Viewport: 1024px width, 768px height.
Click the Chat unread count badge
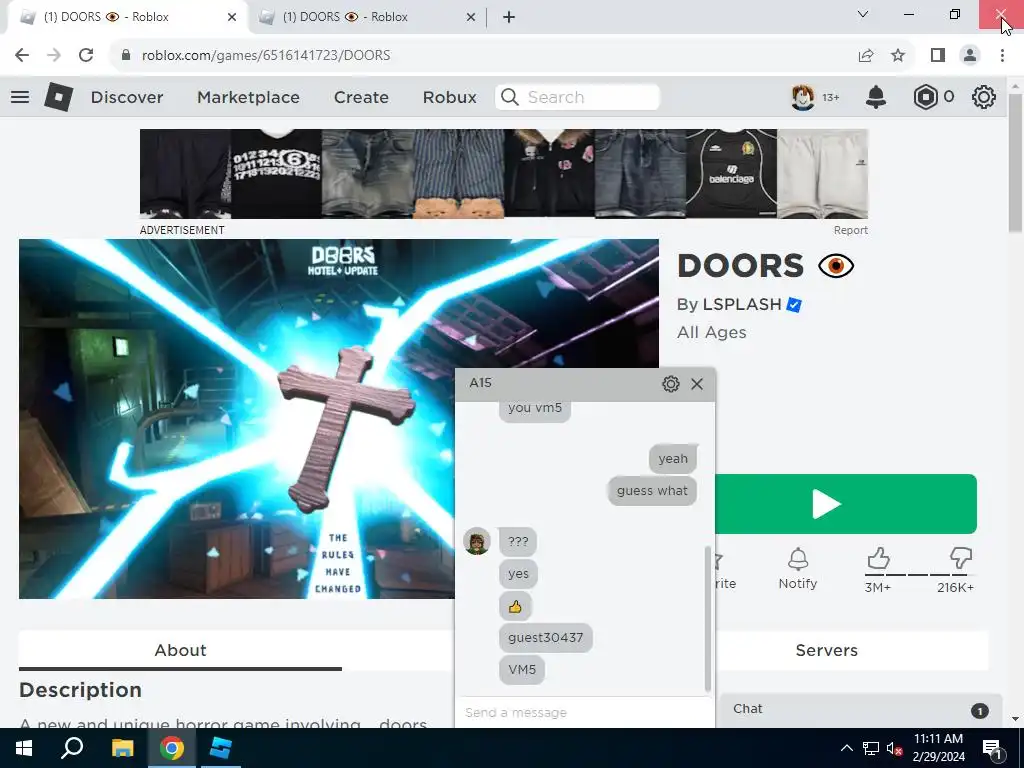(x=980, y=711)
